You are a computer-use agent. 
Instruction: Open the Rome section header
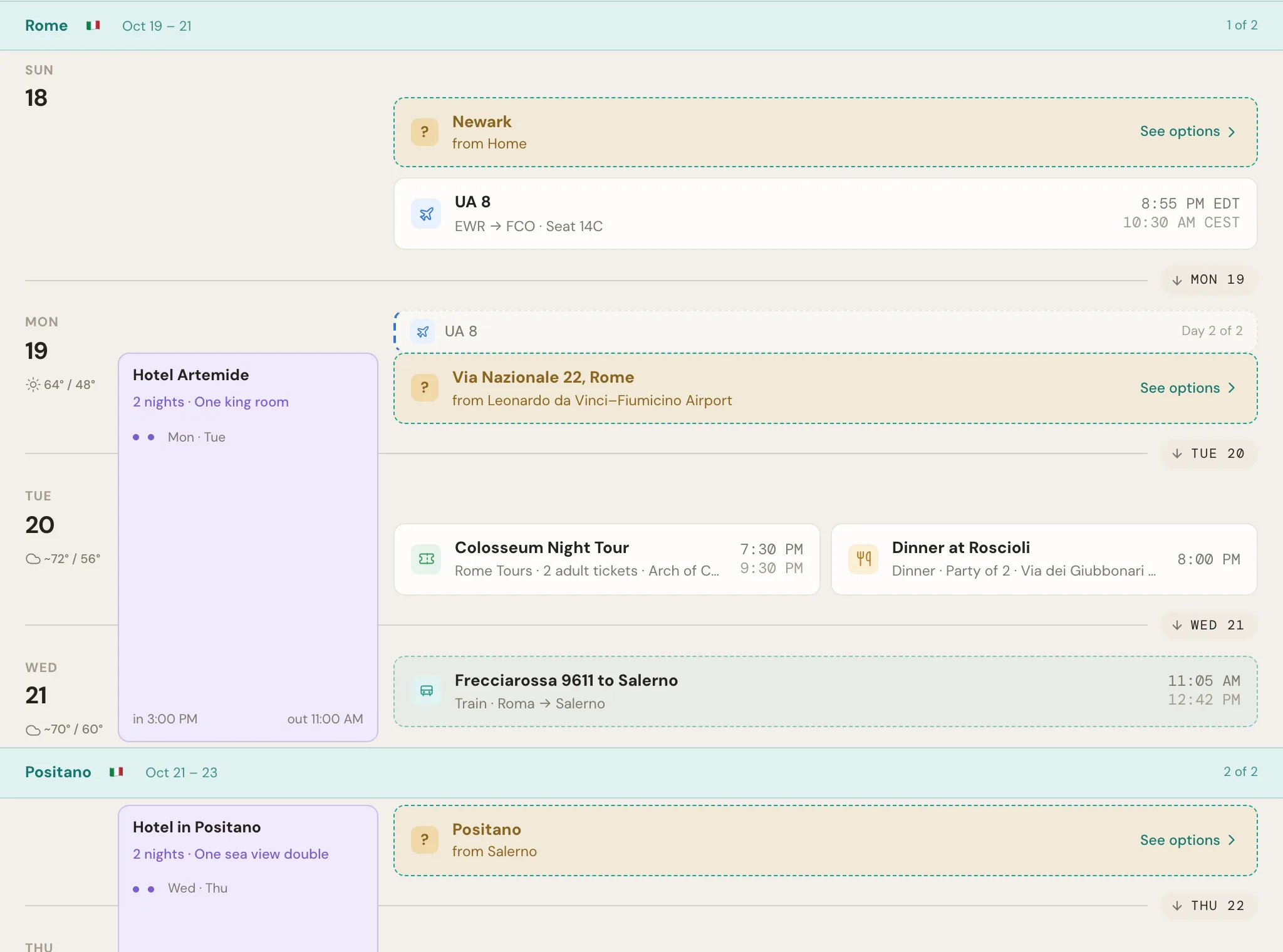click(x=641, y=26)
